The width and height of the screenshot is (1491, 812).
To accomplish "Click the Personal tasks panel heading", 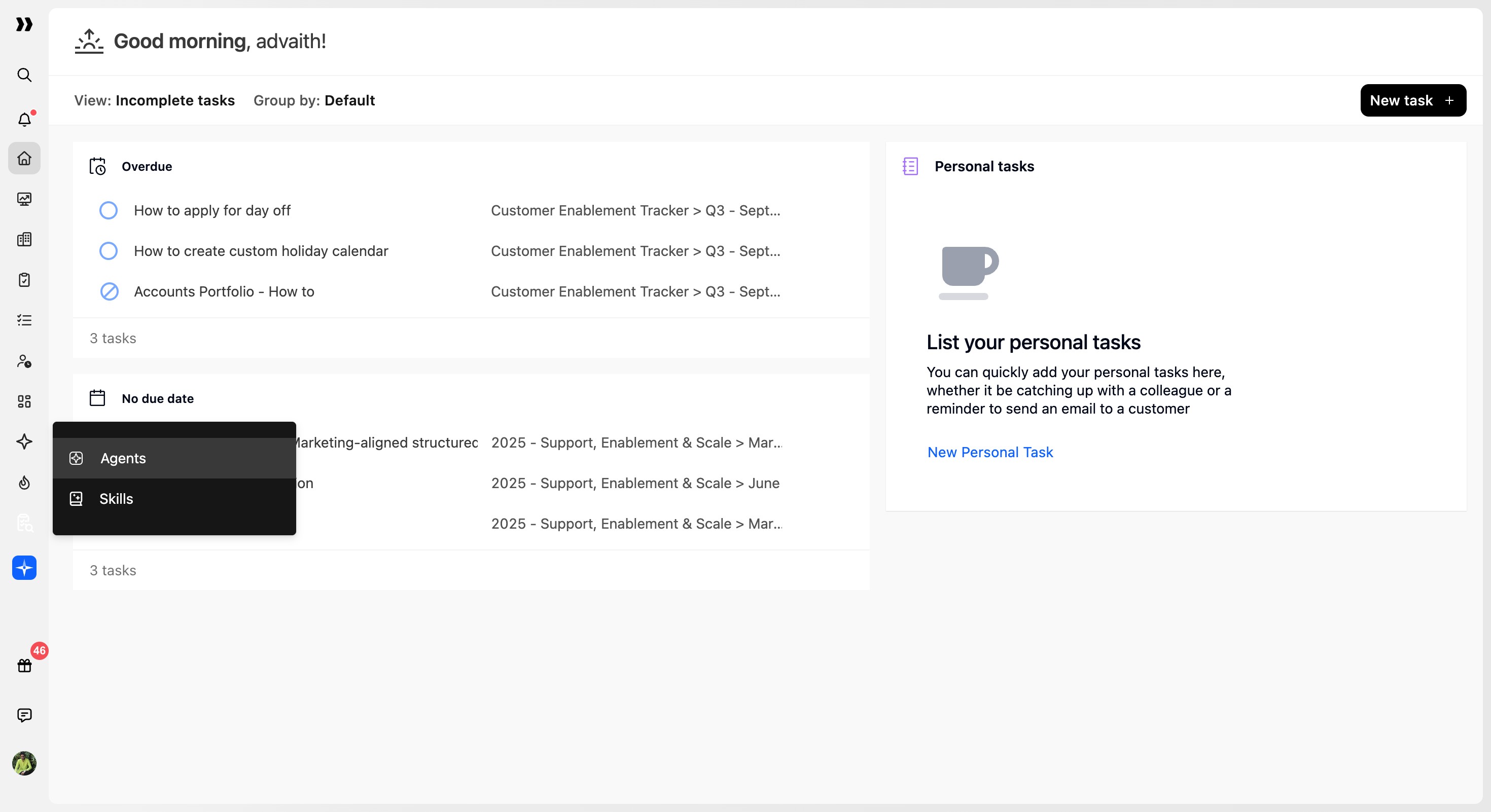I will pos(984,167).
